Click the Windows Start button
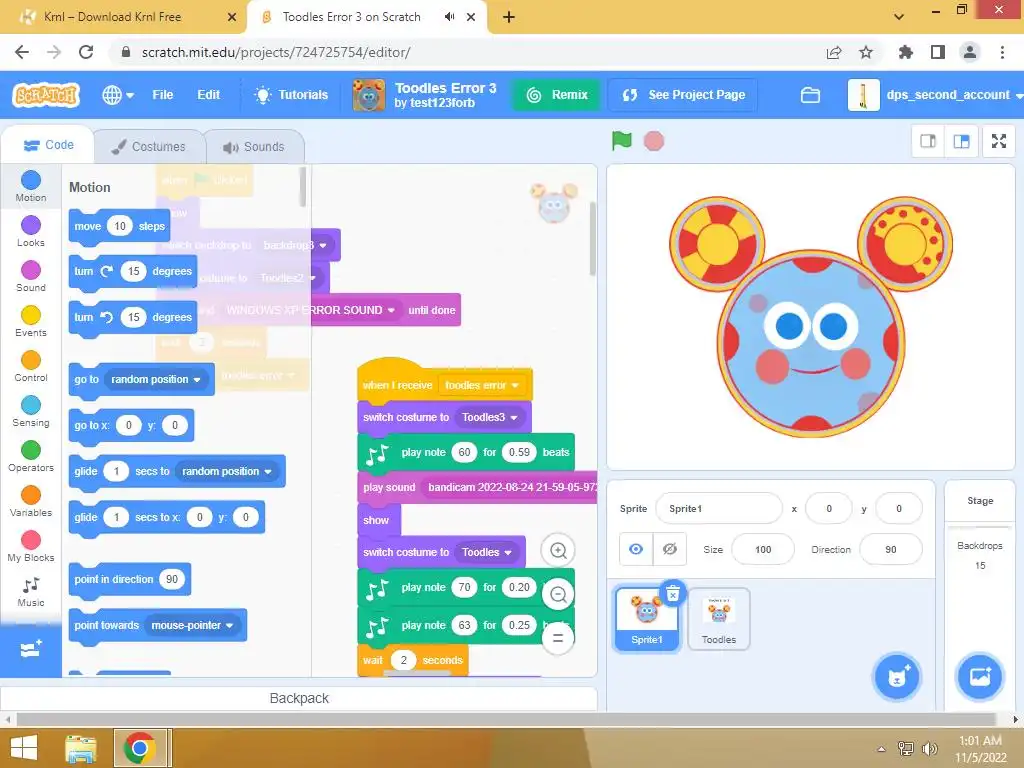 click(x=24, y=748)
